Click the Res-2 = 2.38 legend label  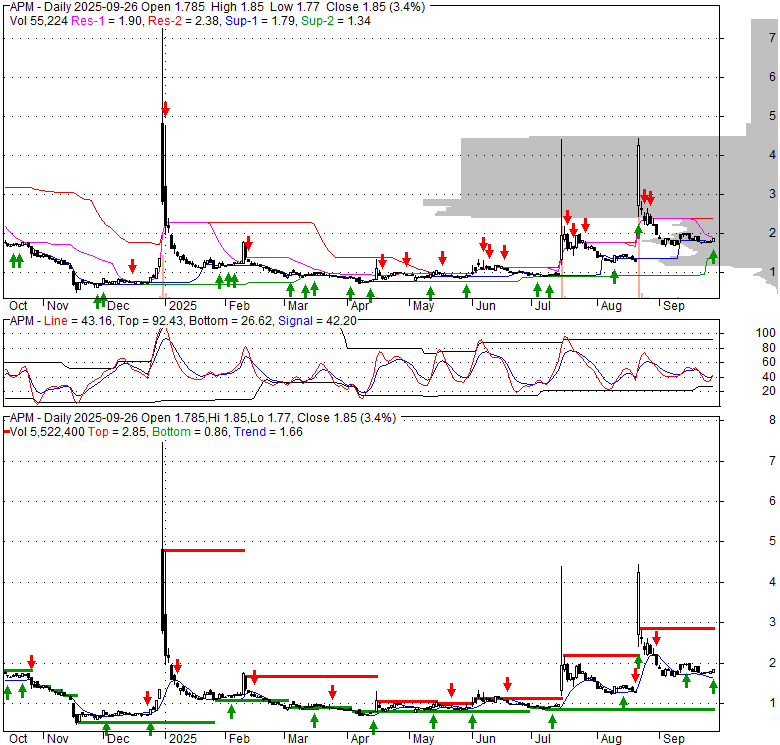184,21
